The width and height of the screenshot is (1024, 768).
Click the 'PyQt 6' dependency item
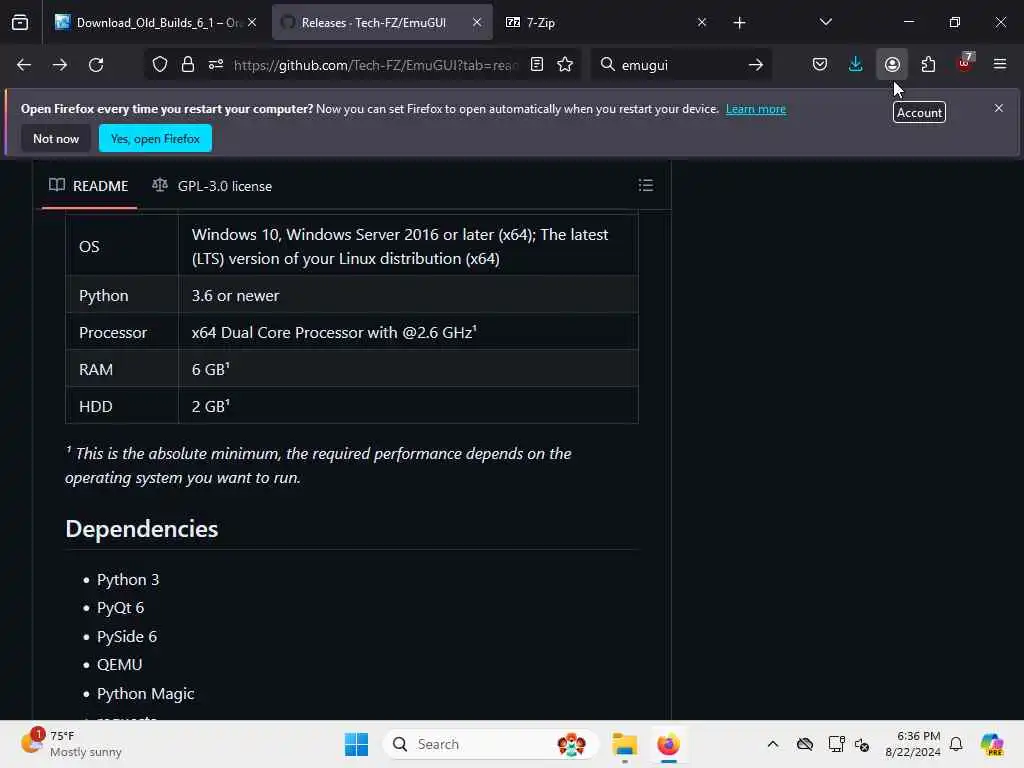[120, 608]
